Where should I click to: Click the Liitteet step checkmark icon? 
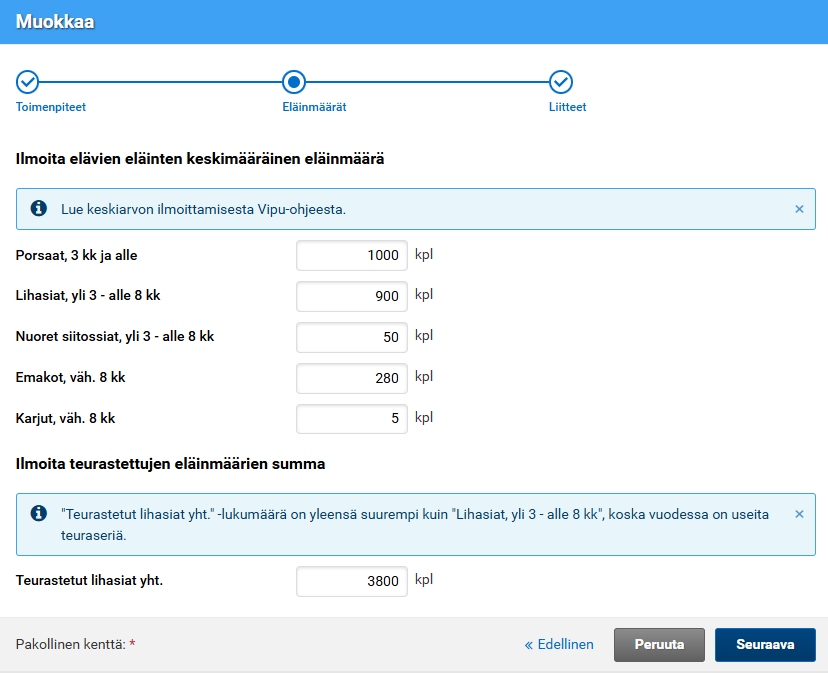pyautogui.click(x=561, y=82)
